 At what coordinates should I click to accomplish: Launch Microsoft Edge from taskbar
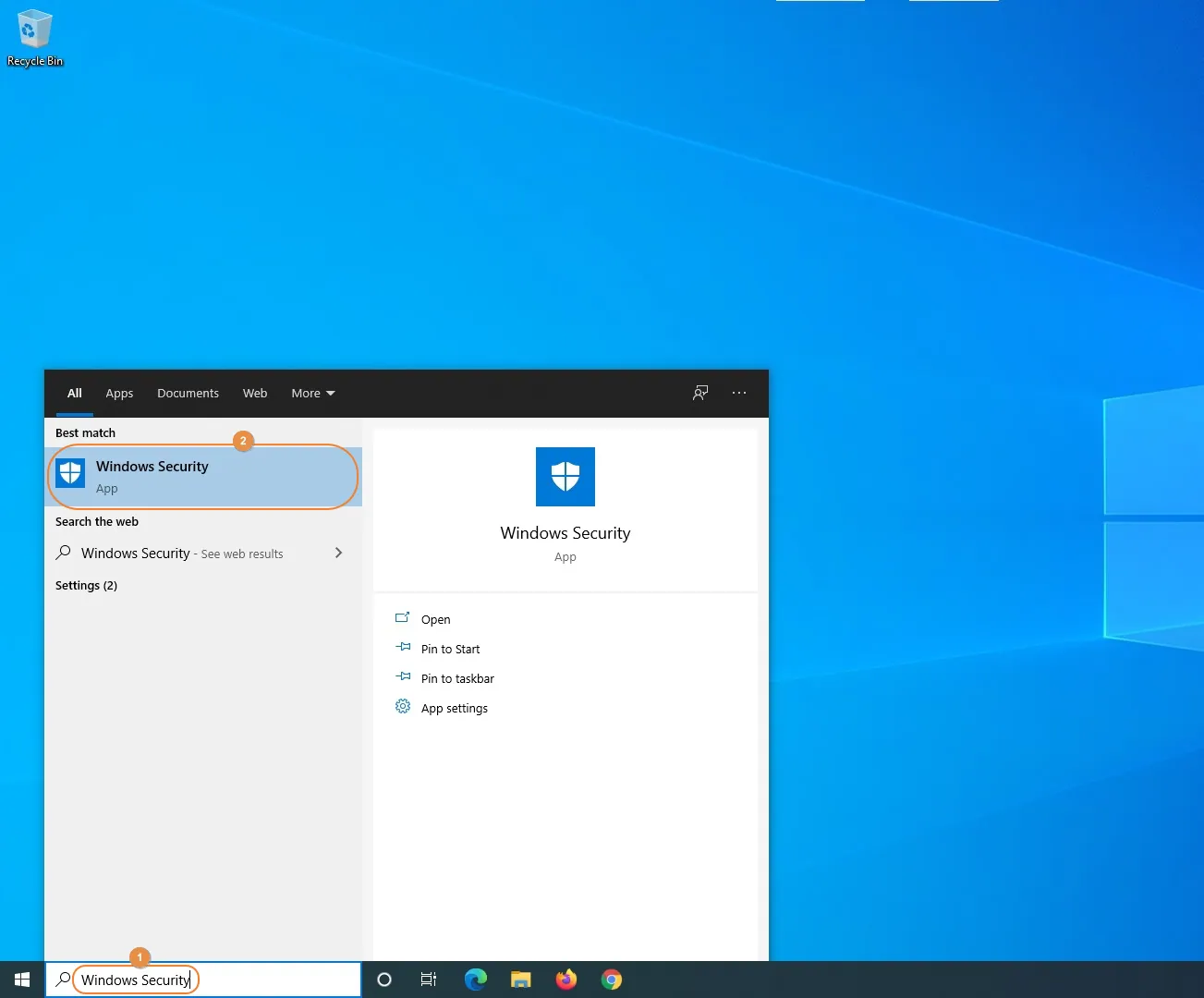coord(475,980)
